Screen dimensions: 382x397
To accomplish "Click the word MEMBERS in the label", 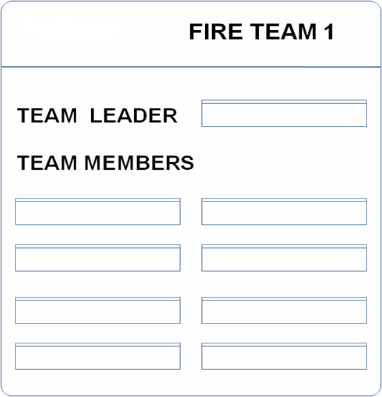I will click(139, 163).
